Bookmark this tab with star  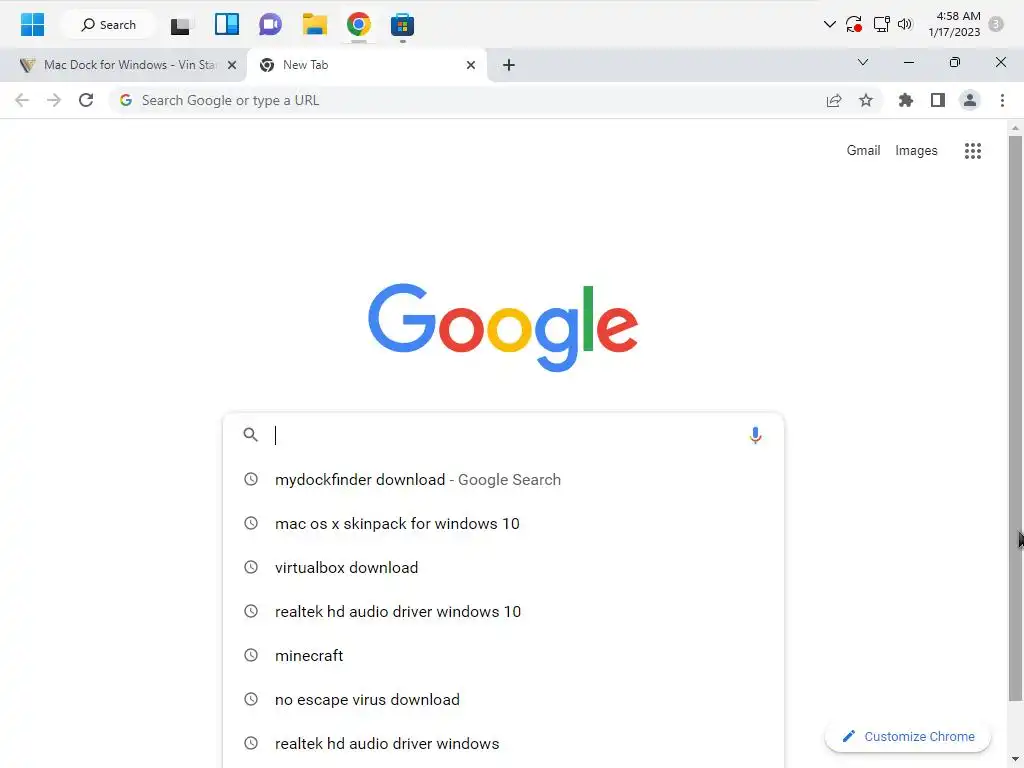(865, 101)
